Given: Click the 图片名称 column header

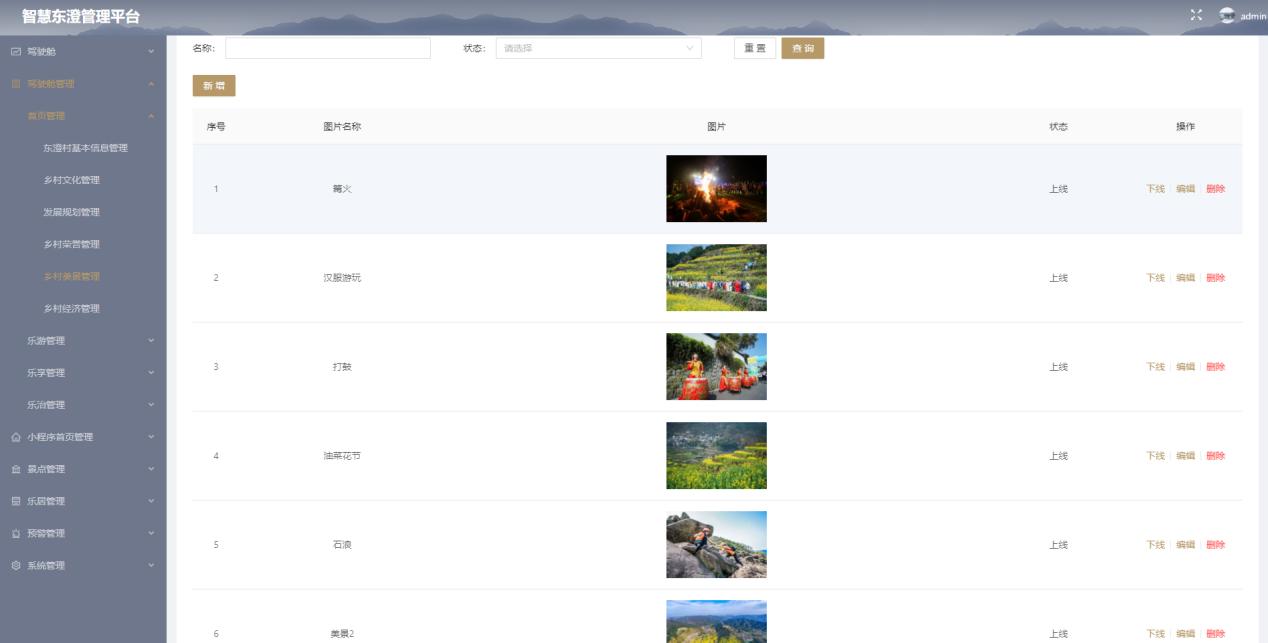Looking at the screenshot, I should (342, 127).
